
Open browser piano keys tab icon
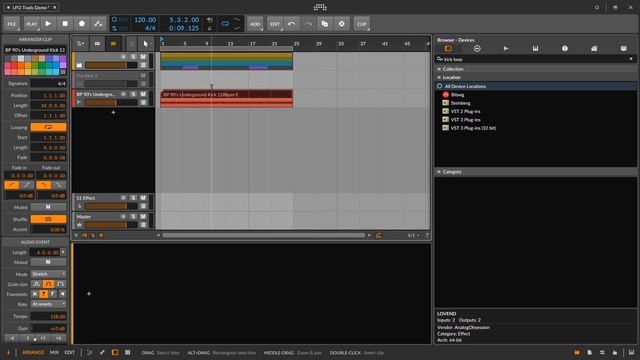(536, 49)
